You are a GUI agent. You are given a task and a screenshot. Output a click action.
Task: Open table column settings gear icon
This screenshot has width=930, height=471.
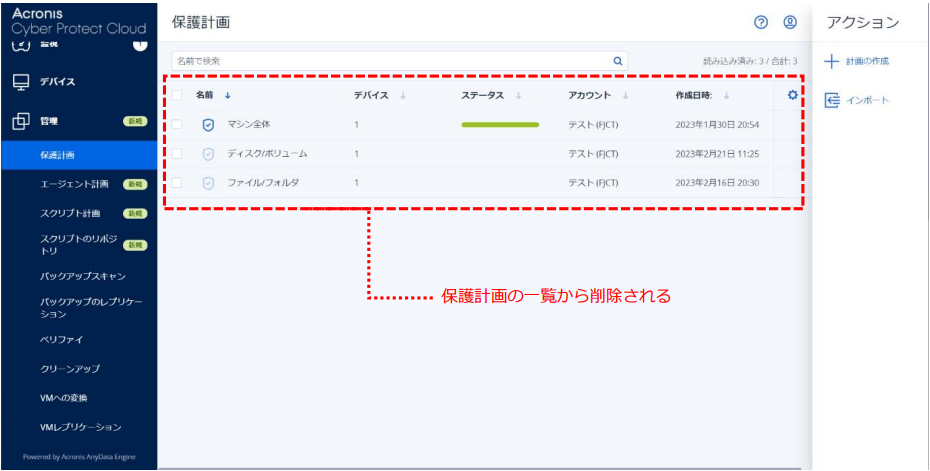click(793, 95)
